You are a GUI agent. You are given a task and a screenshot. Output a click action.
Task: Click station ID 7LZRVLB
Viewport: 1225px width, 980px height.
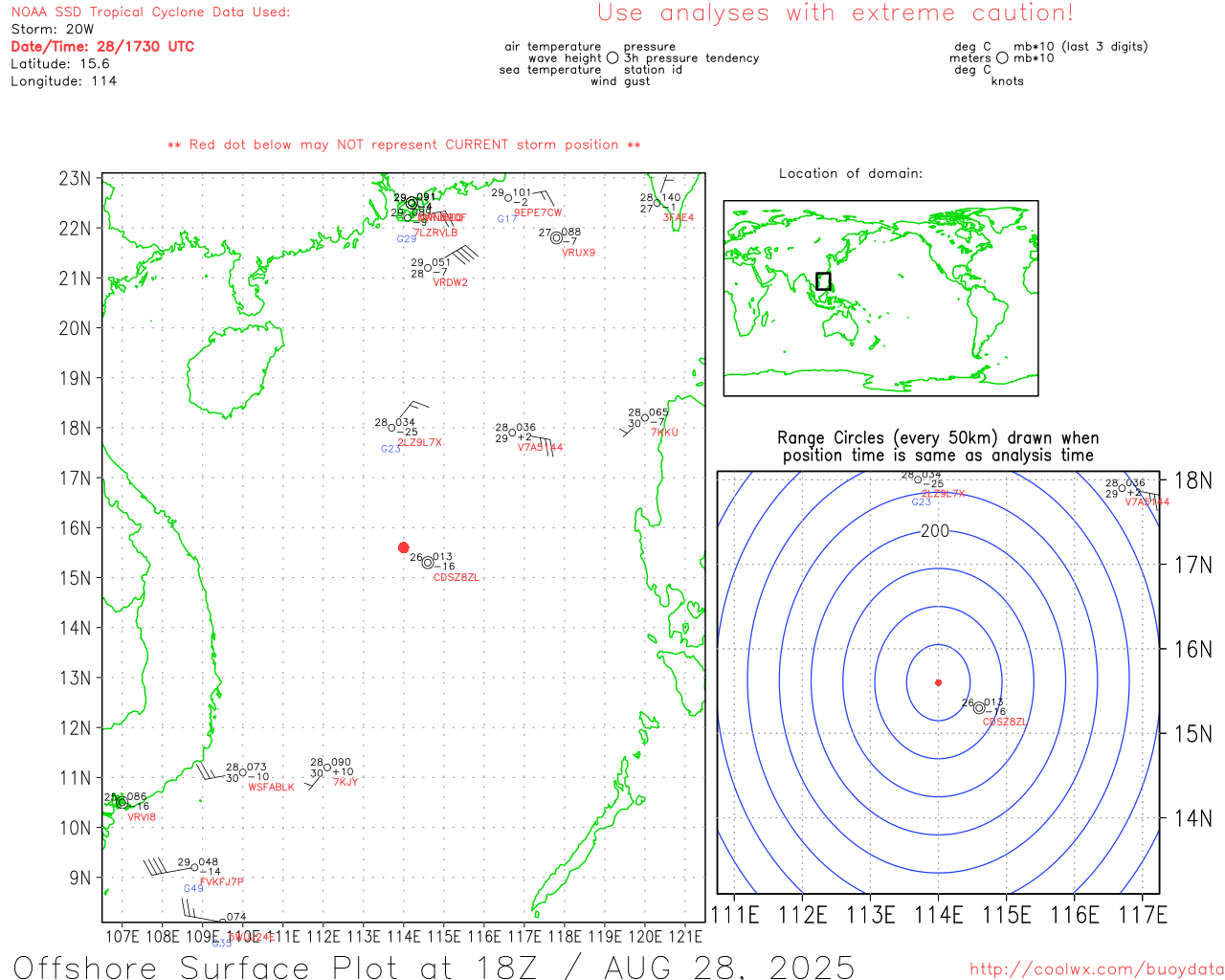[x=436, y=233]
